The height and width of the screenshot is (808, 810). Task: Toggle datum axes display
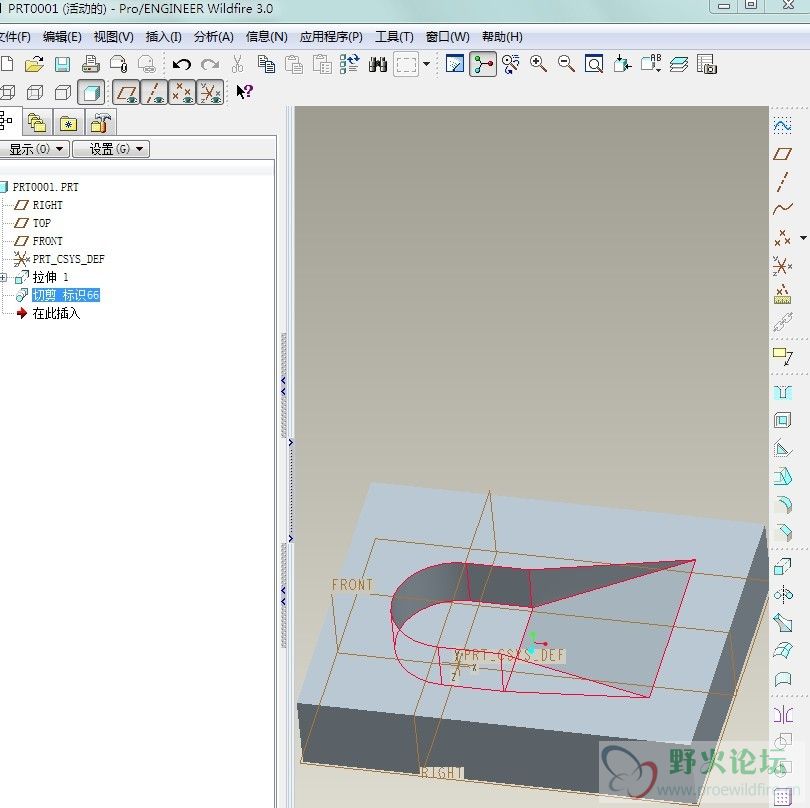154,92
